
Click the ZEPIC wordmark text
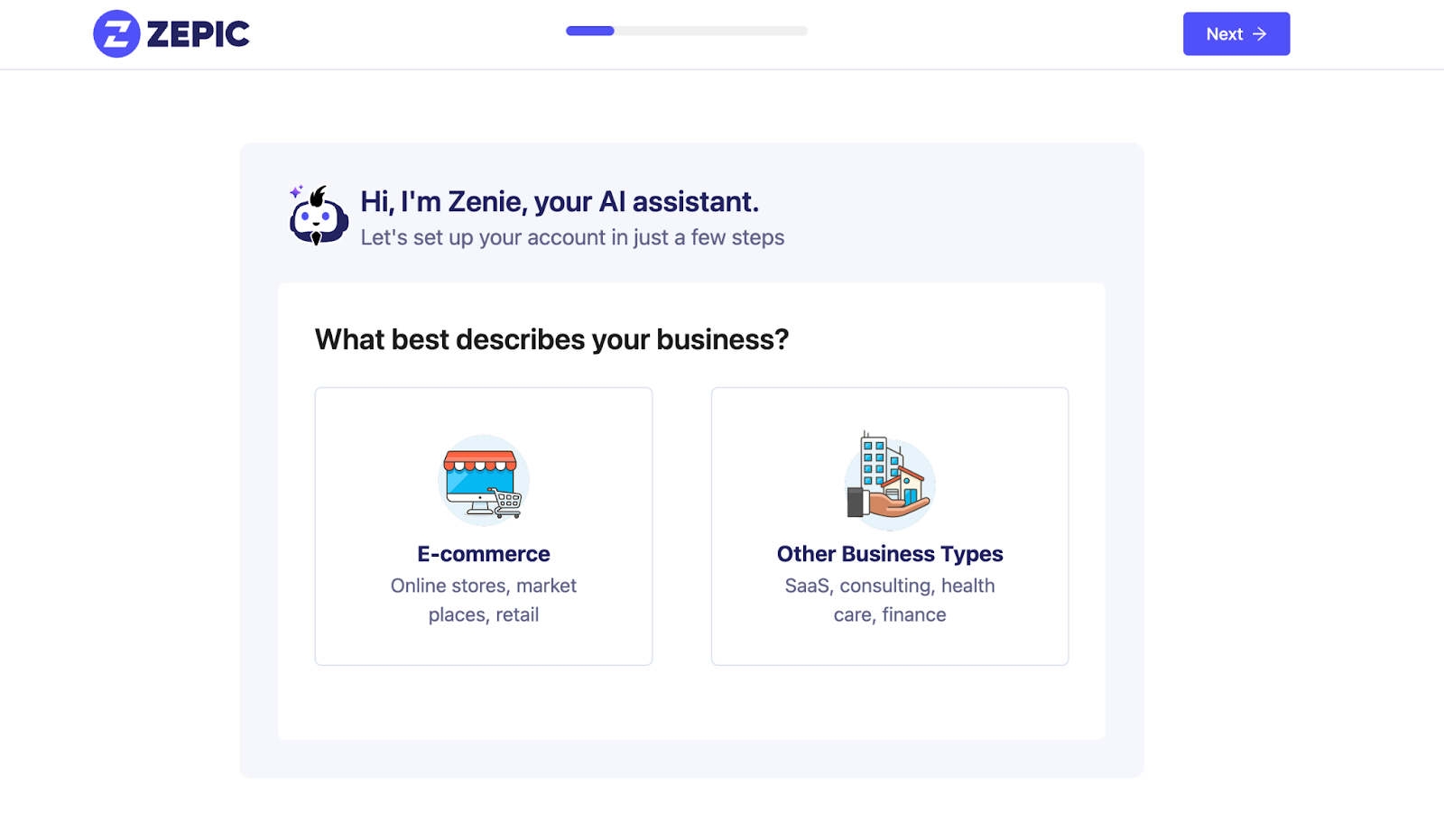click(198, 35)
